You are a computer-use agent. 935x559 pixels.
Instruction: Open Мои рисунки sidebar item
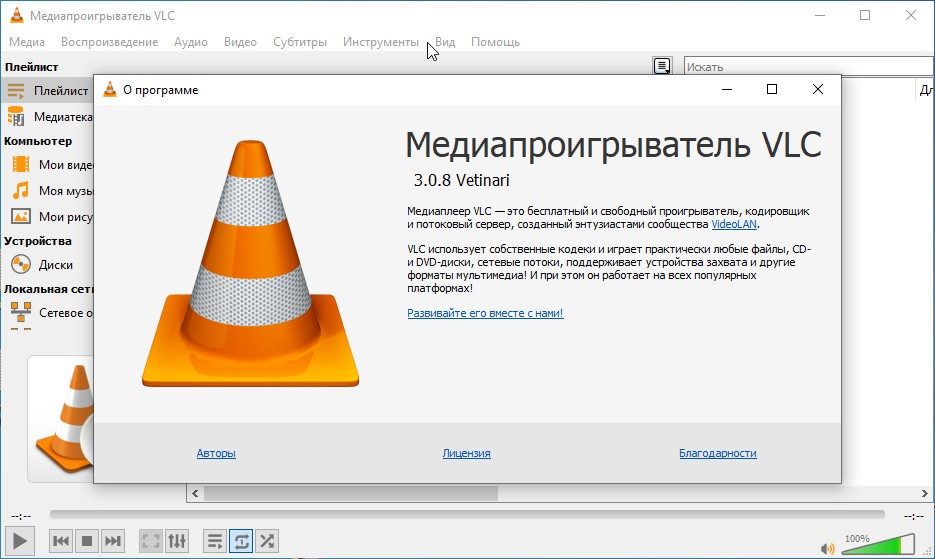47,217
